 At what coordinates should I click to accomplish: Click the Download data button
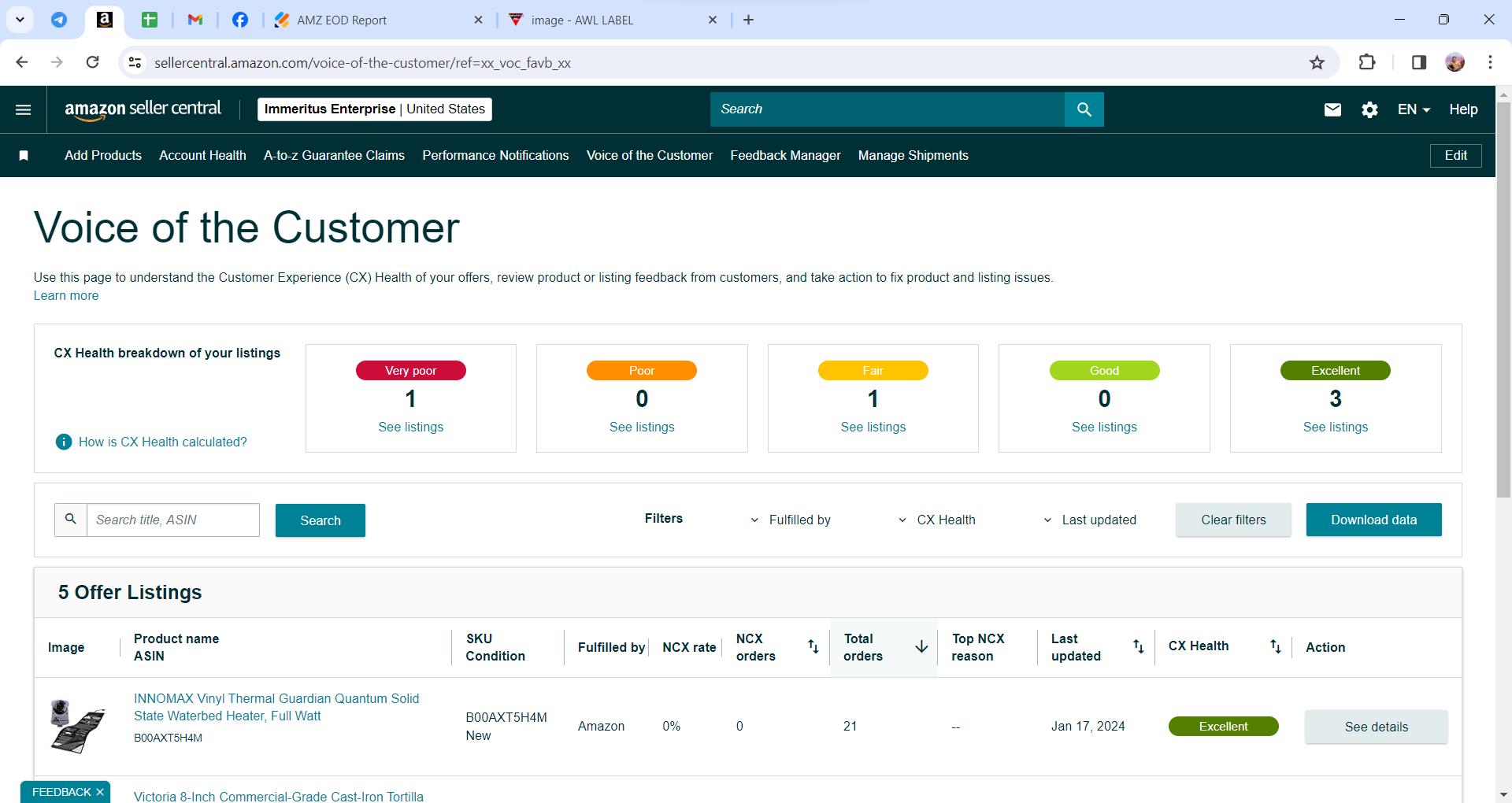point(1373,520)
